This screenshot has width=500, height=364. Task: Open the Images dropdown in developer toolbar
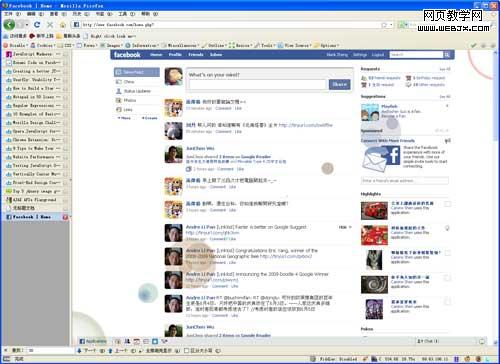pyautogui.click(x=112, y=45)
